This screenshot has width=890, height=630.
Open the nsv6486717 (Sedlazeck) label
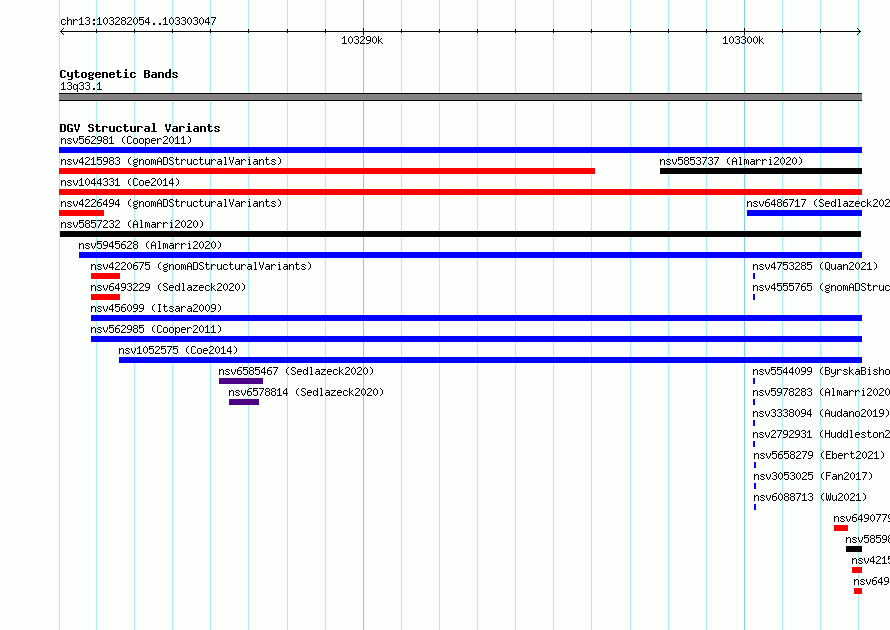[x=818, y=203]
